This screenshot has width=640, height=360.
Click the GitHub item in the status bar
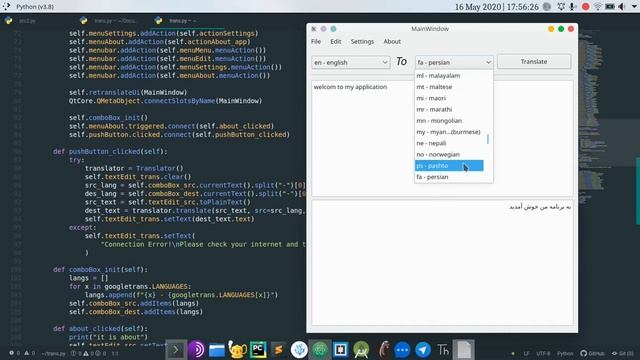[x=593, y=353]
